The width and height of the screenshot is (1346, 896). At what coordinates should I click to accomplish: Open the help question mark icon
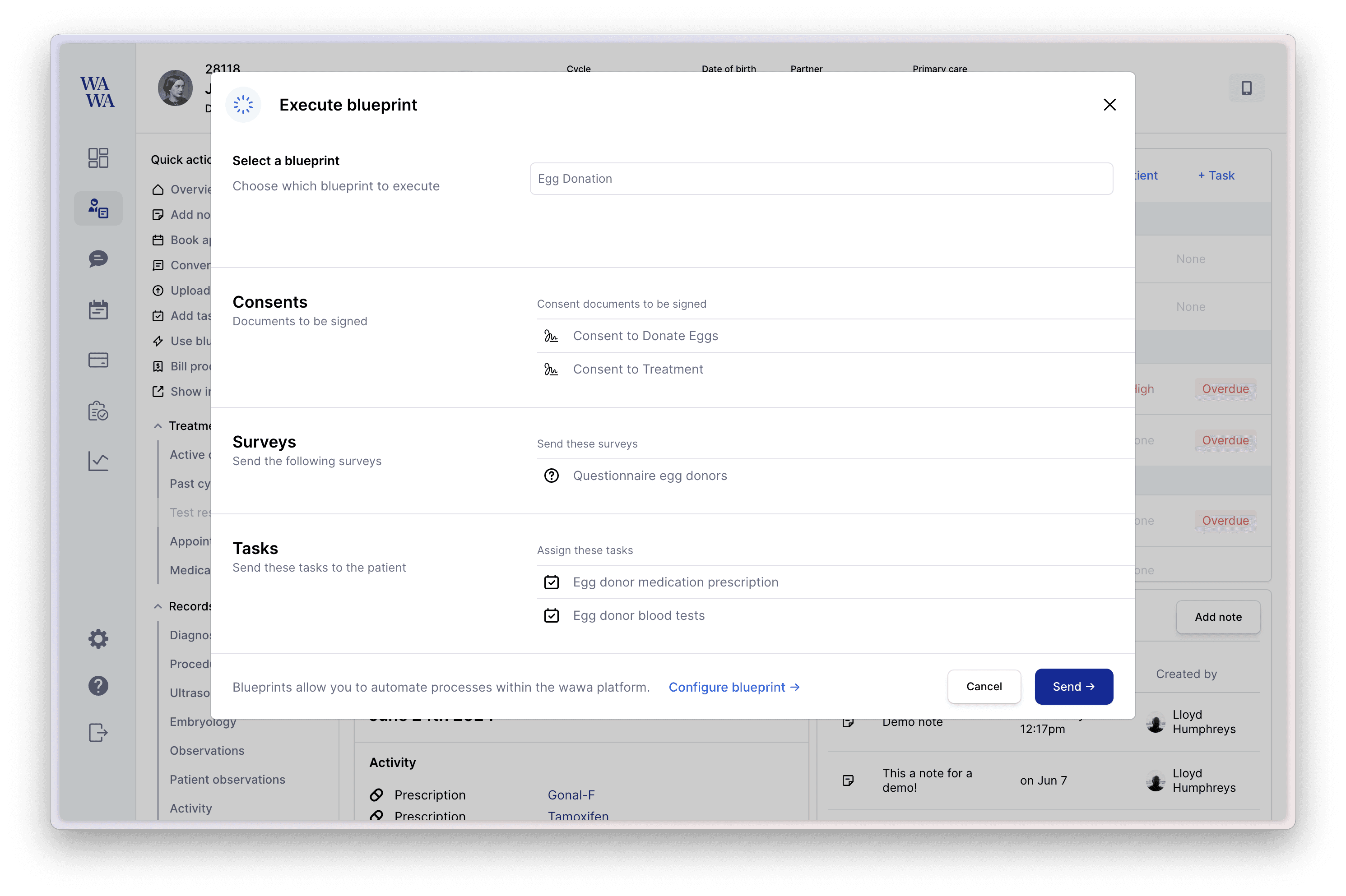[x=98, y=686]
